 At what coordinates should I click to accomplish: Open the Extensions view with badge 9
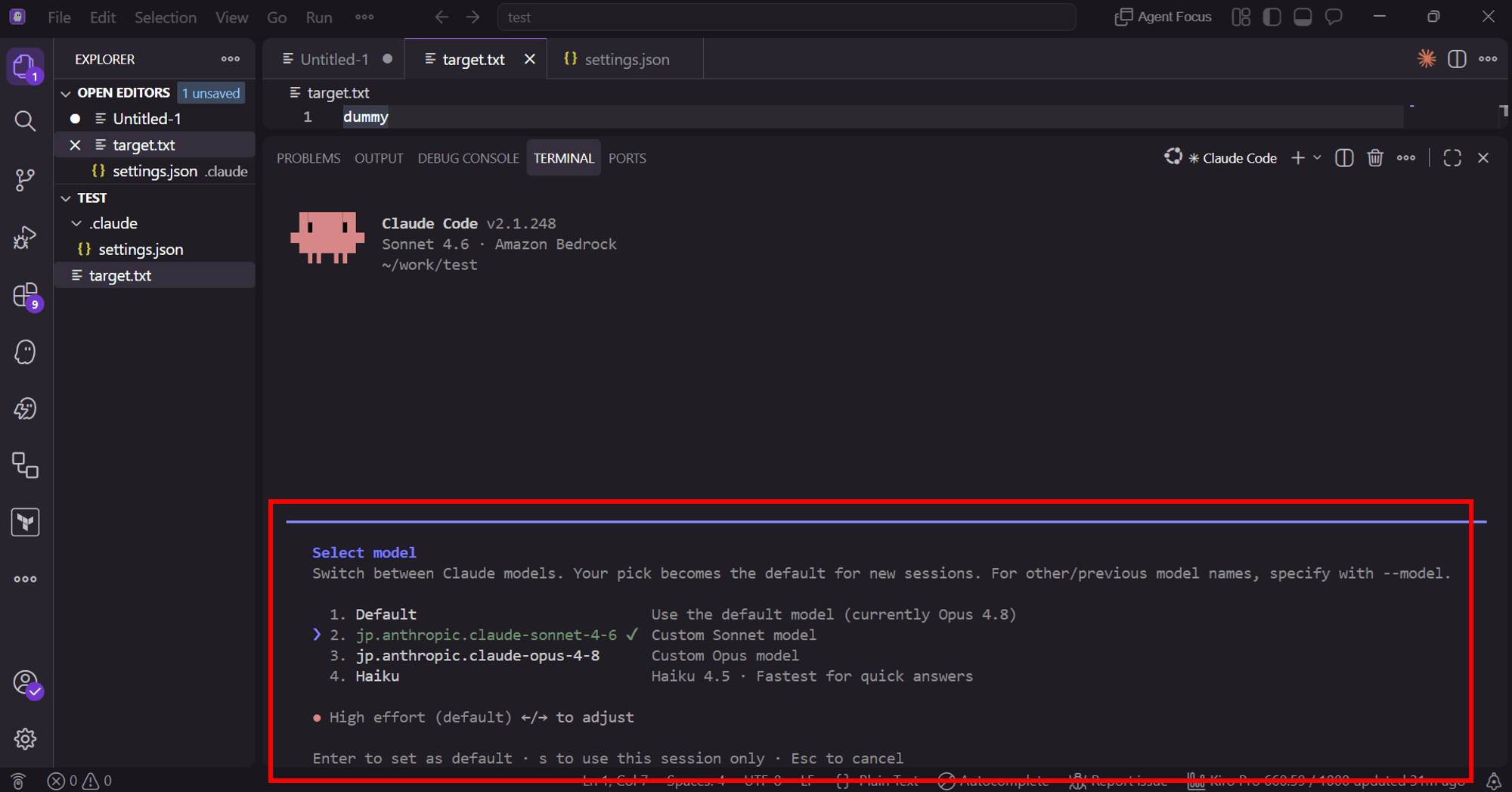tap(26, 296)
